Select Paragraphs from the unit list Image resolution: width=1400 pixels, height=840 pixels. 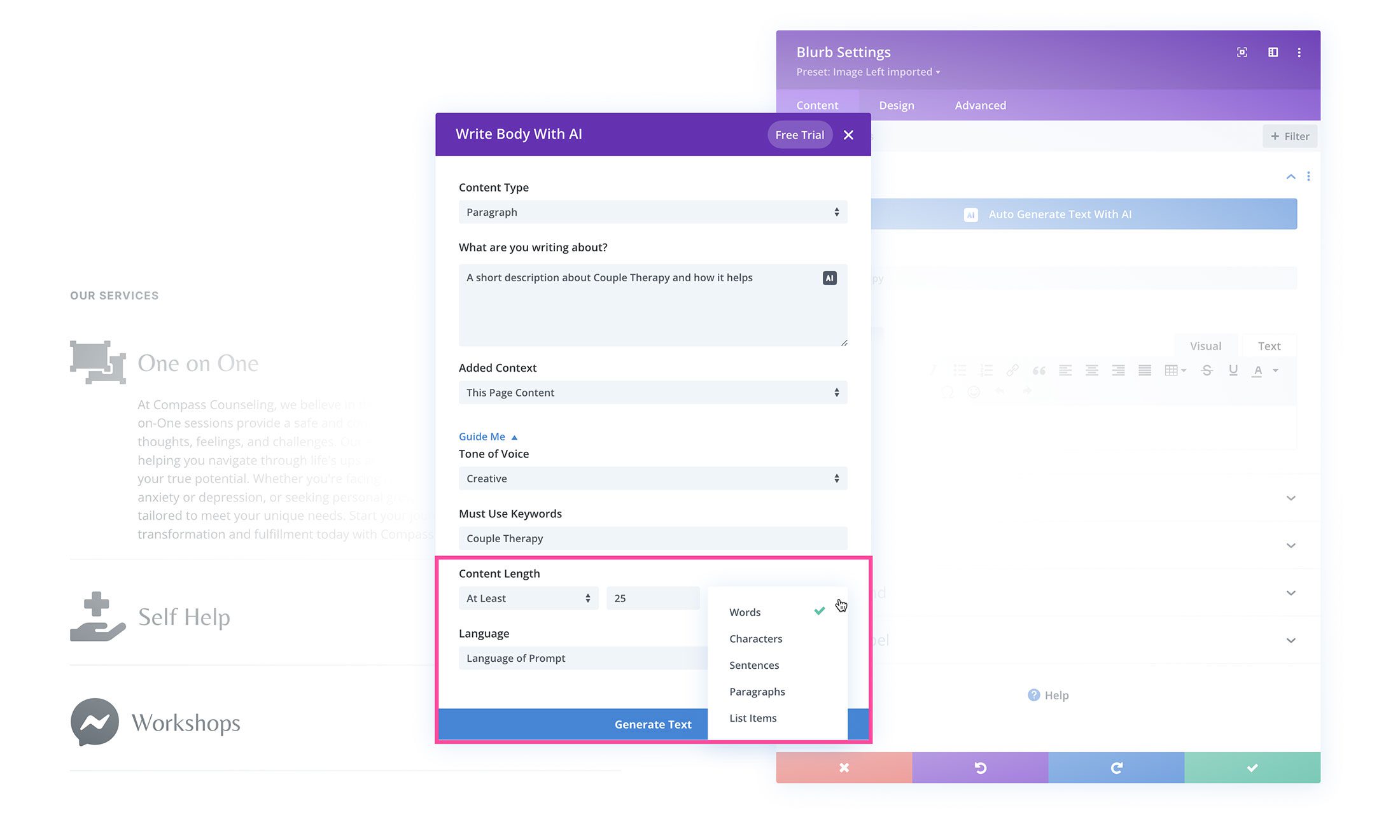click(756, 691)
